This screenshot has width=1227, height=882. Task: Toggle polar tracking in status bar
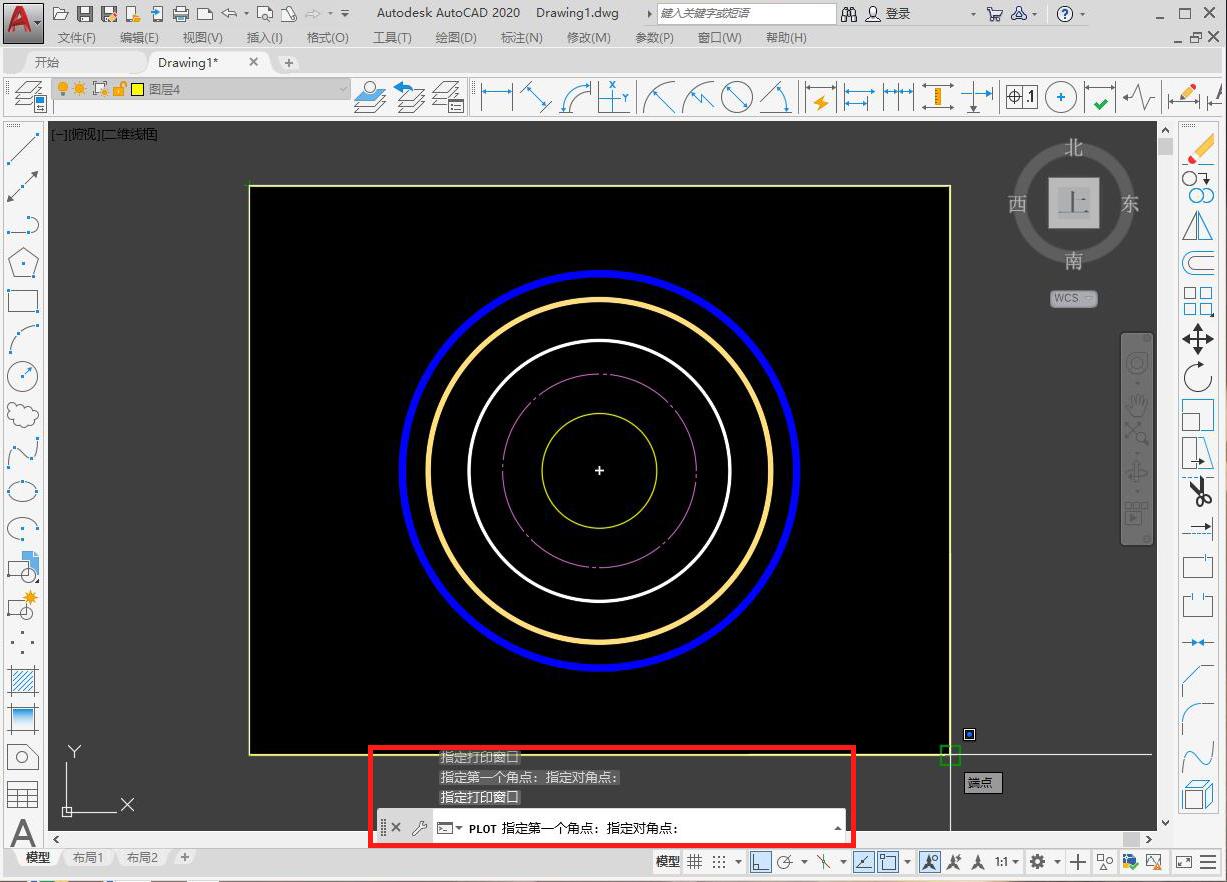786,862
